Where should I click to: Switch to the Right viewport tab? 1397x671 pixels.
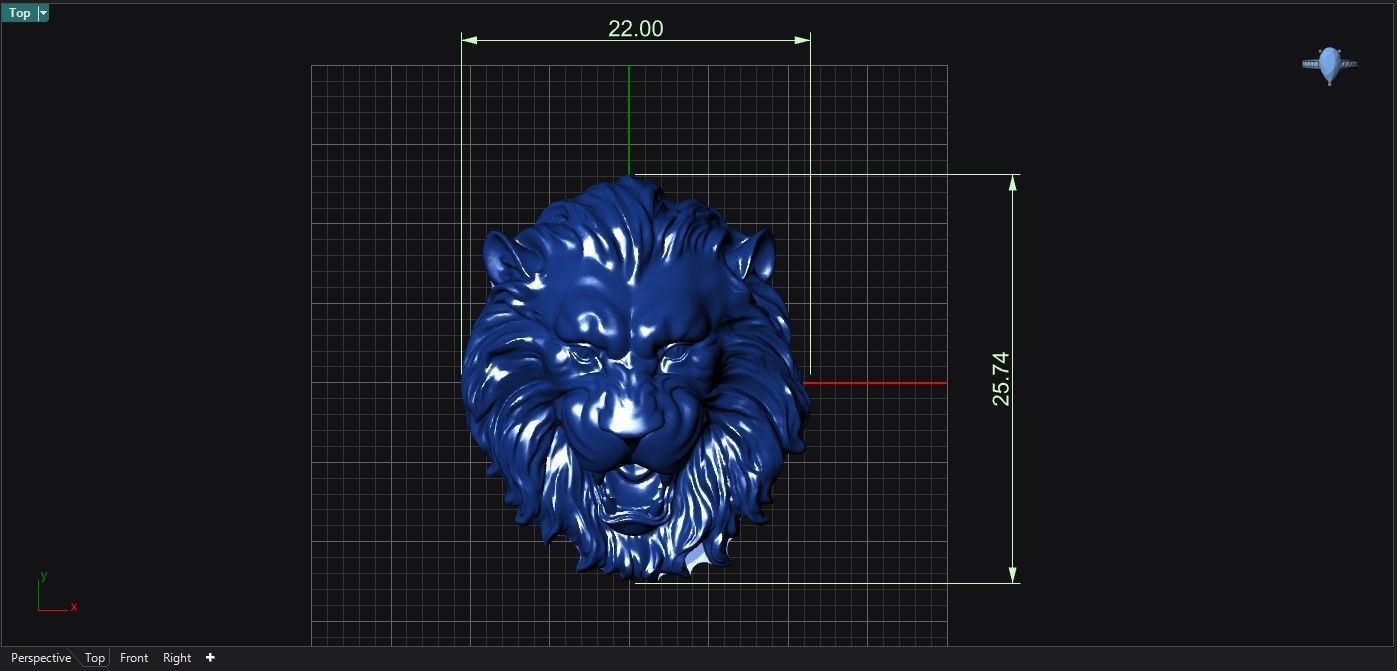(177, 658)
